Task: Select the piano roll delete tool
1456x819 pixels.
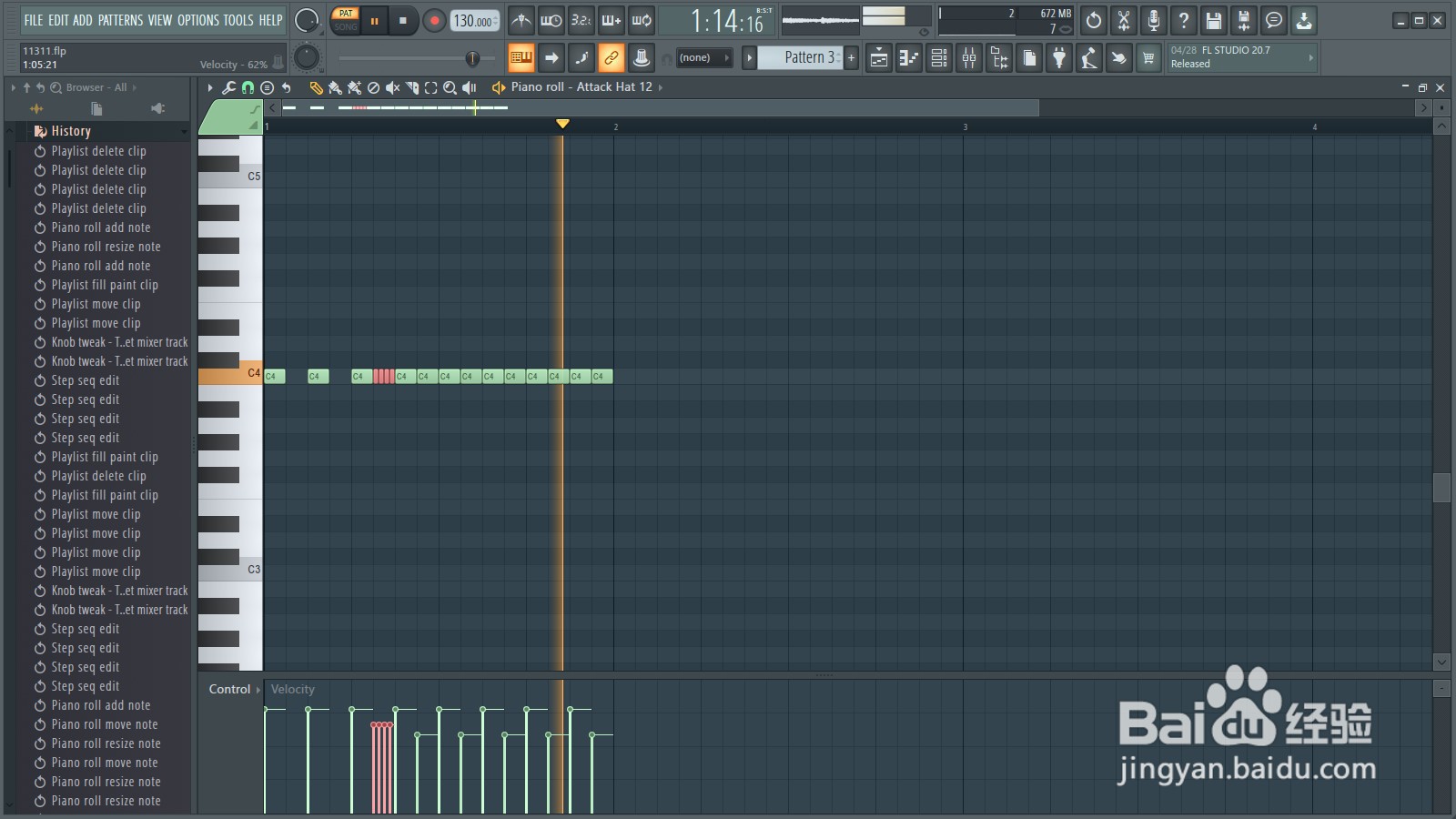Action: click(373, 87)
